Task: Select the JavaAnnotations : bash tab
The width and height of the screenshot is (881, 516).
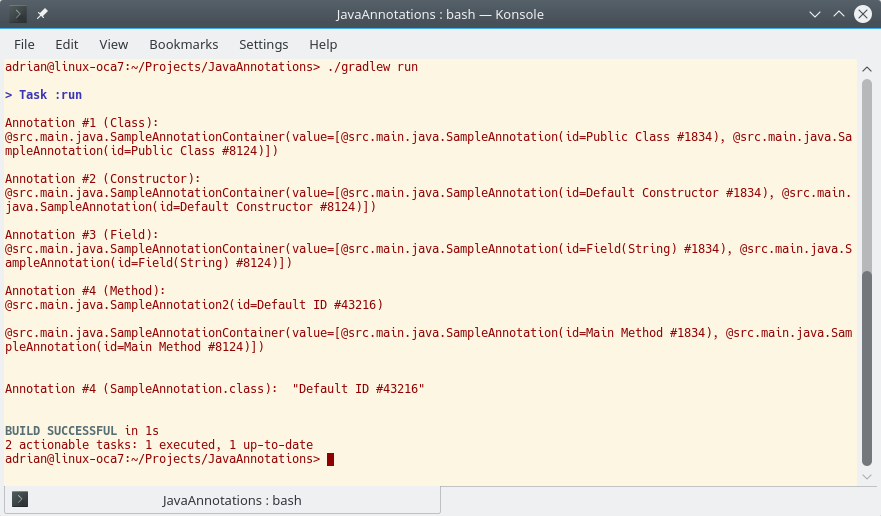Action: pos(222,500)
